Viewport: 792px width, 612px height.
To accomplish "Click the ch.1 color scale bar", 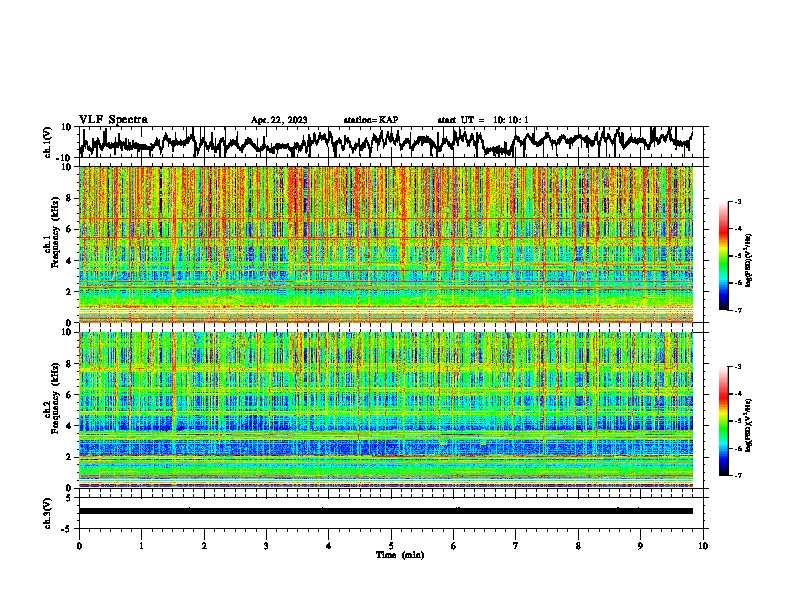I will [723, 256].
